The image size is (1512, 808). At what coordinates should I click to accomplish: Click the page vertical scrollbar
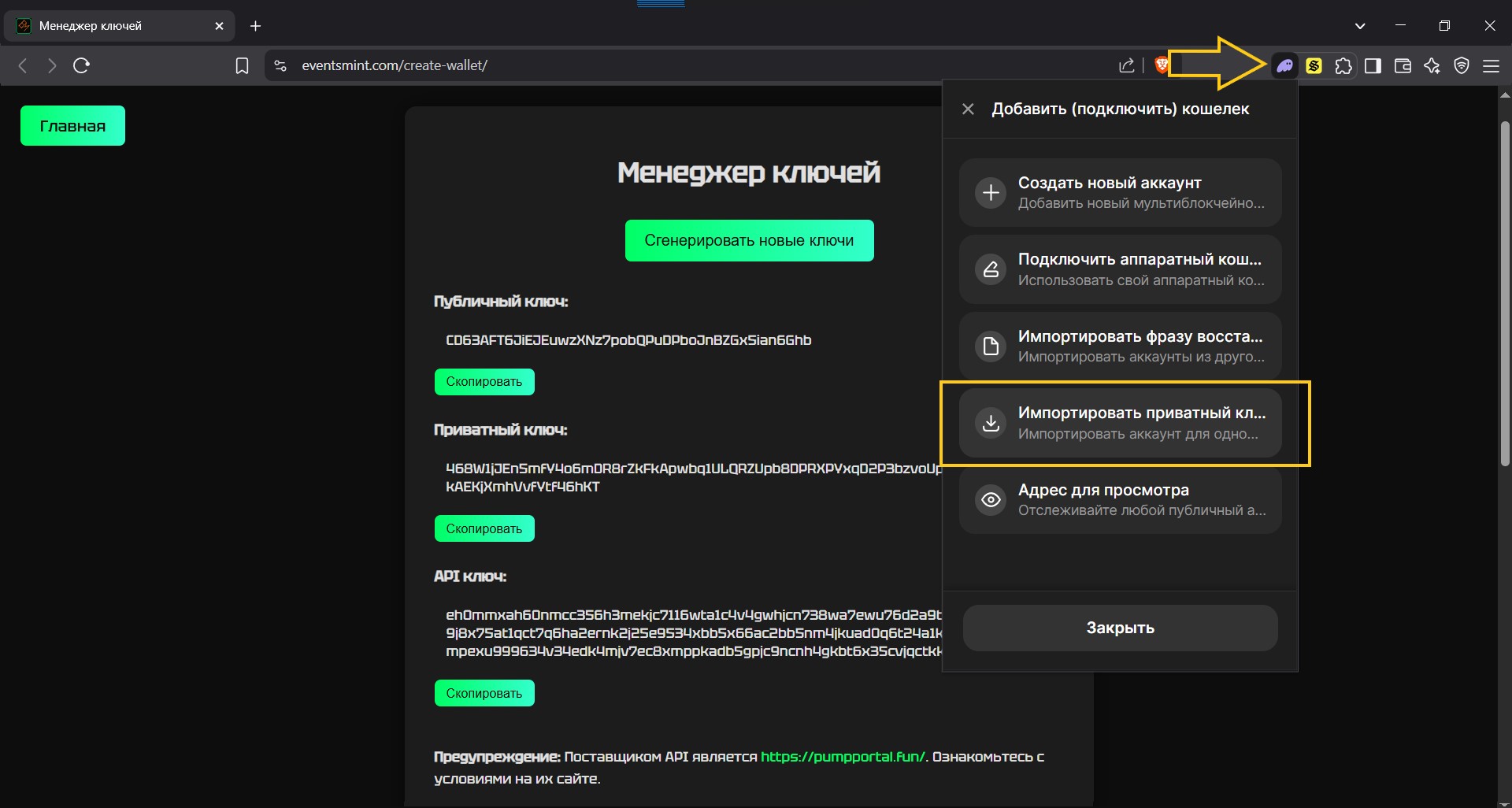coord(1504,291)
